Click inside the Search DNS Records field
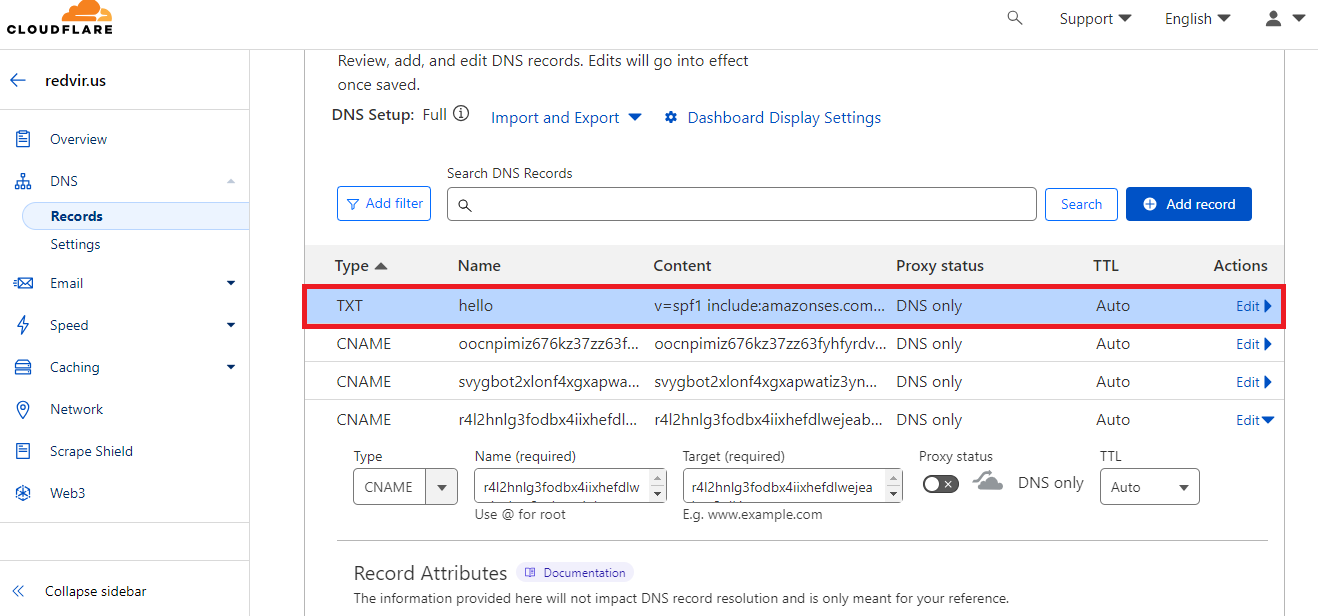The width and height of the screenshot is (1318, 616). [x=742, y=204]
